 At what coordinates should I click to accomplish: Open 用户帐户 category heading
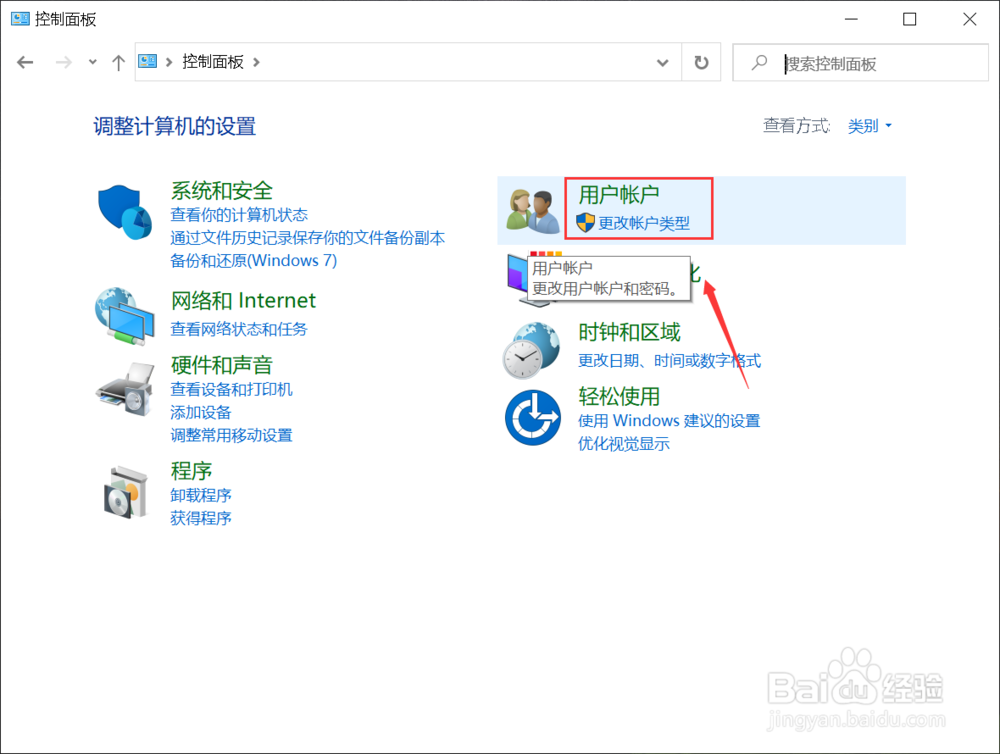619,195
